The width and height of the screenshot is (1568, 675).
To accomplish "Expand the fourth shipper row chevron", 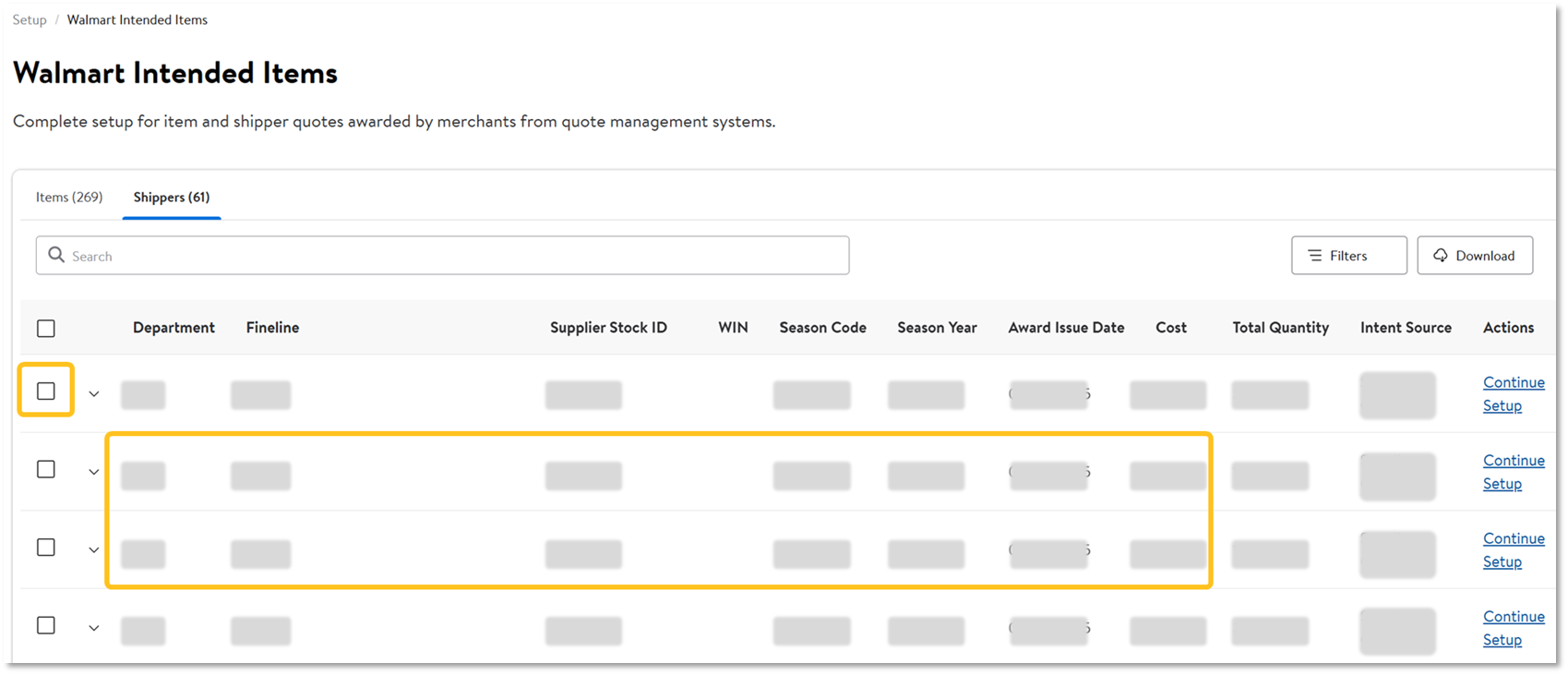I will pos(94,629).
